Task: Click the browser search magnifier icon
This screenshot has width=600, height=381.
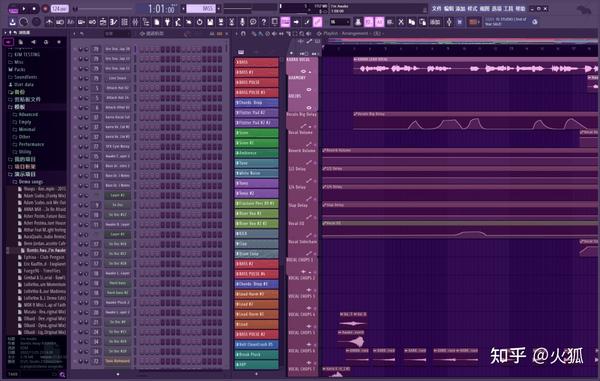Action: tap(62, 374)
